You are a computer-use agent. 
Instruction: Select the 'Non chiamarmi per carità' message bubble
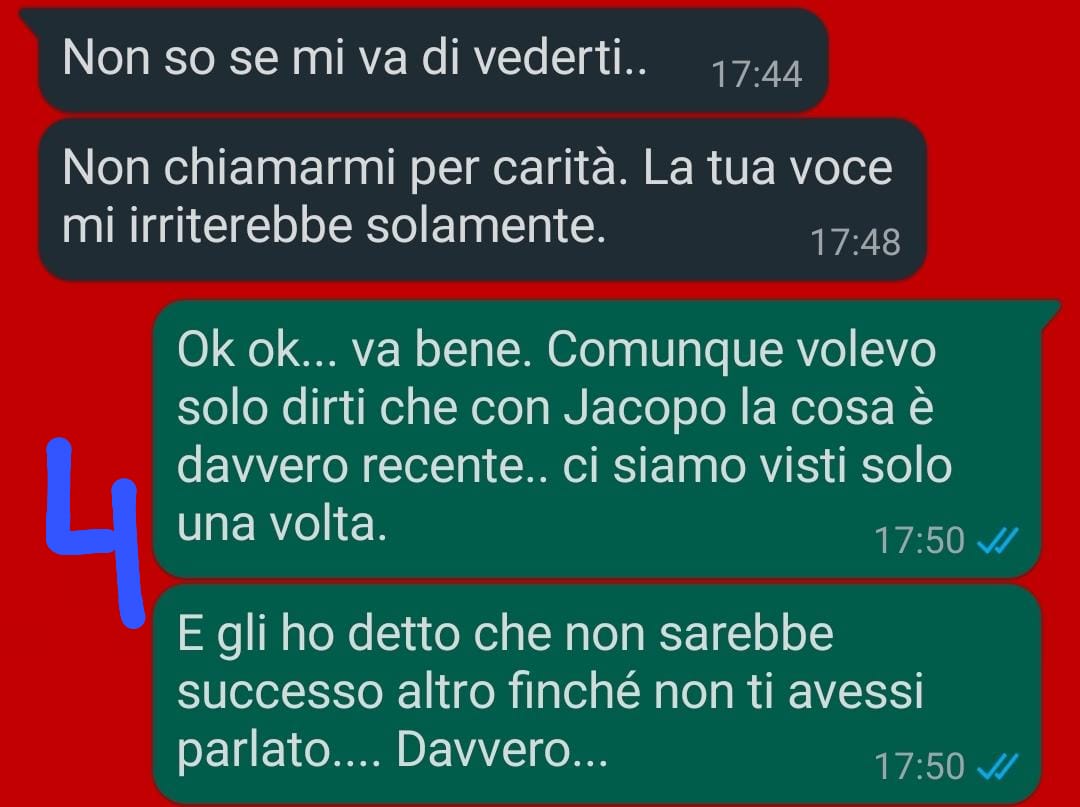point(481,200)
